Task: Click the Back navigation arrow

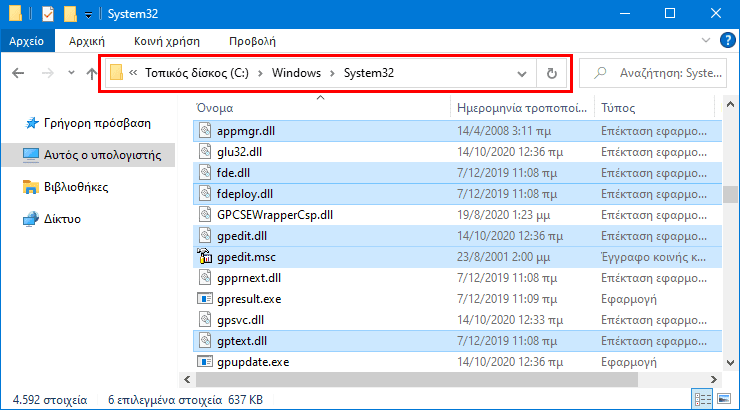Action: pyautogui.click(x=18, y=73)
